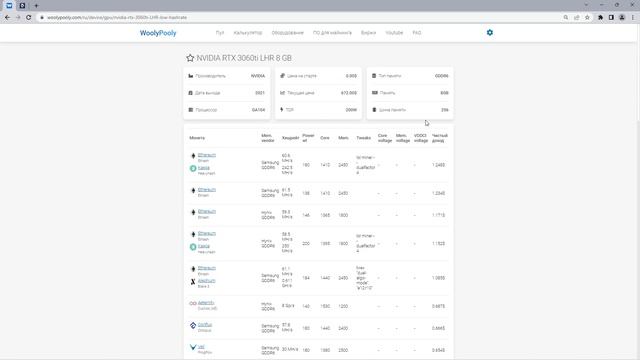Open the Kaspa link in the 250 MH/s row
The width and height of the screenshot is (640, 360).
pyautogui.click(x=204, y=246)
